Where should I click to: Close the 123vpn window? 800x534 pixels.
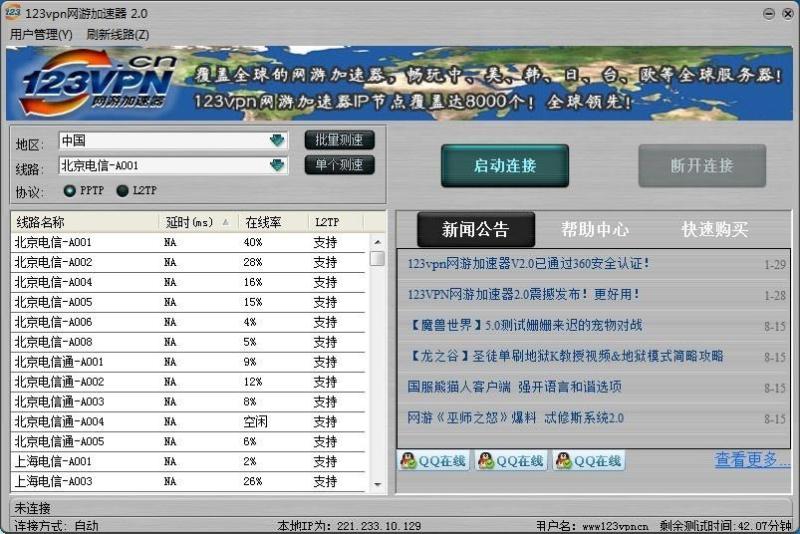coord(788,14)
